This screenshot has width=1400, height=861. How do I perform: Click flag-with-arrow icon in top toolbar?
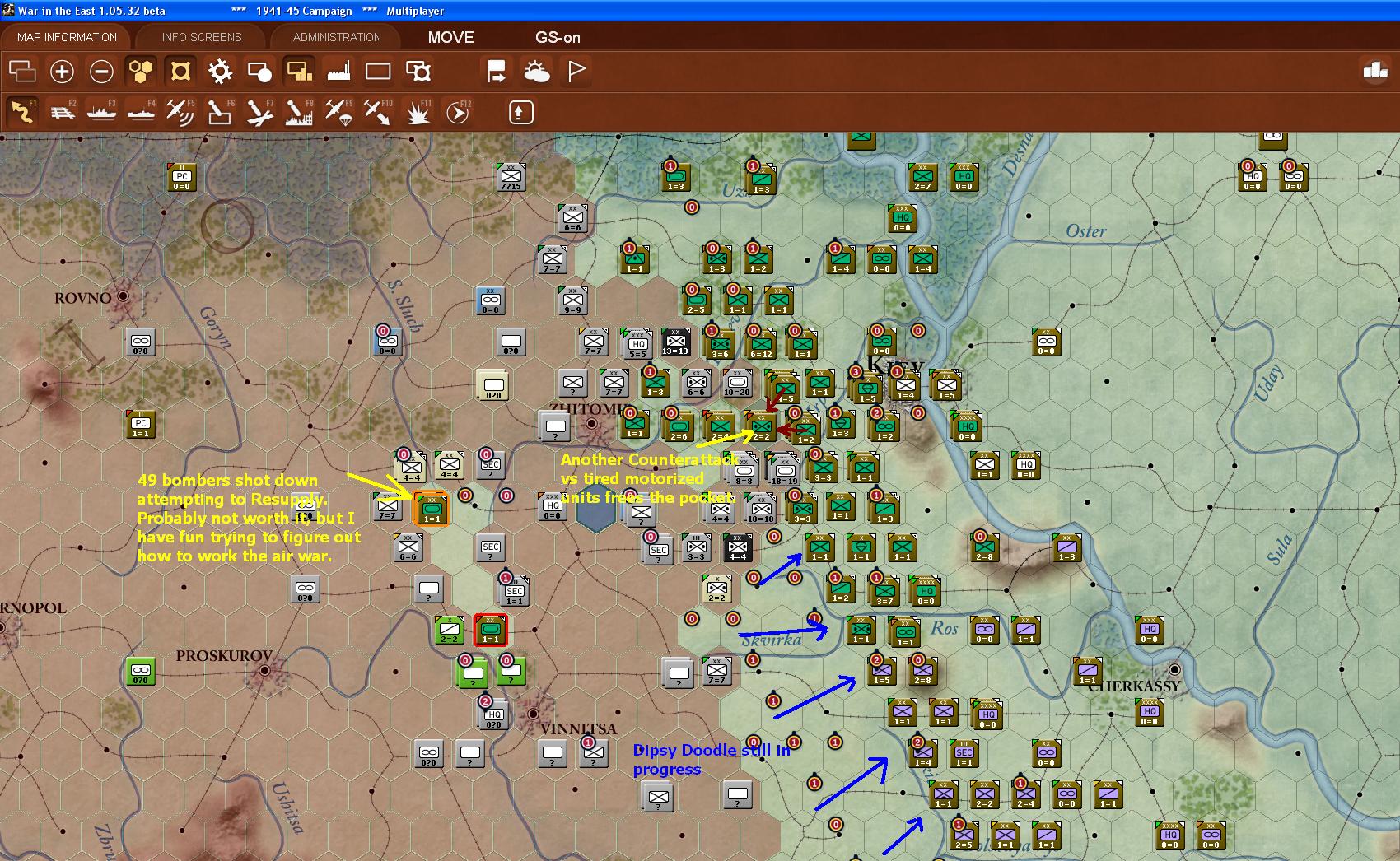[x=497, y=72]
